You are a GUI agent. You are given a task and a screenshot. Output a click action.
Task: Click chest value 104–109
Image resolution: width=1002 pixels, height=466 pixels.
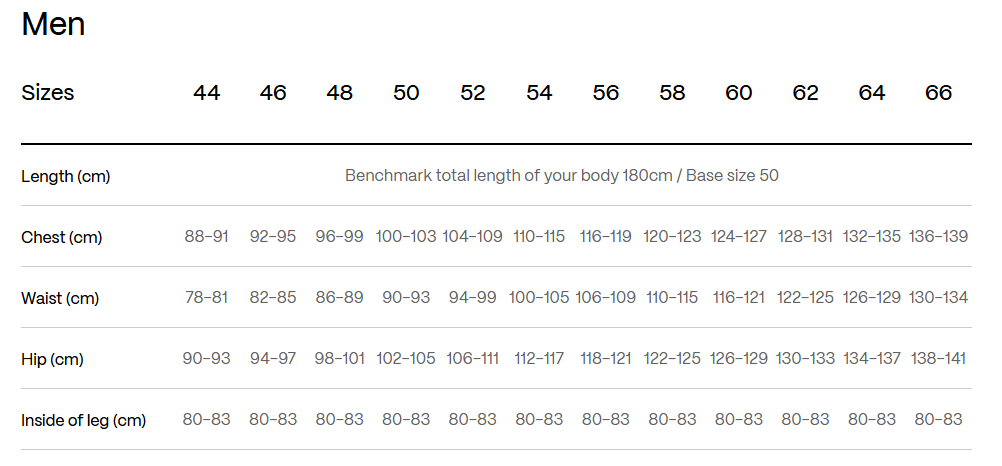pyautogui.click(x=472, y=237)
